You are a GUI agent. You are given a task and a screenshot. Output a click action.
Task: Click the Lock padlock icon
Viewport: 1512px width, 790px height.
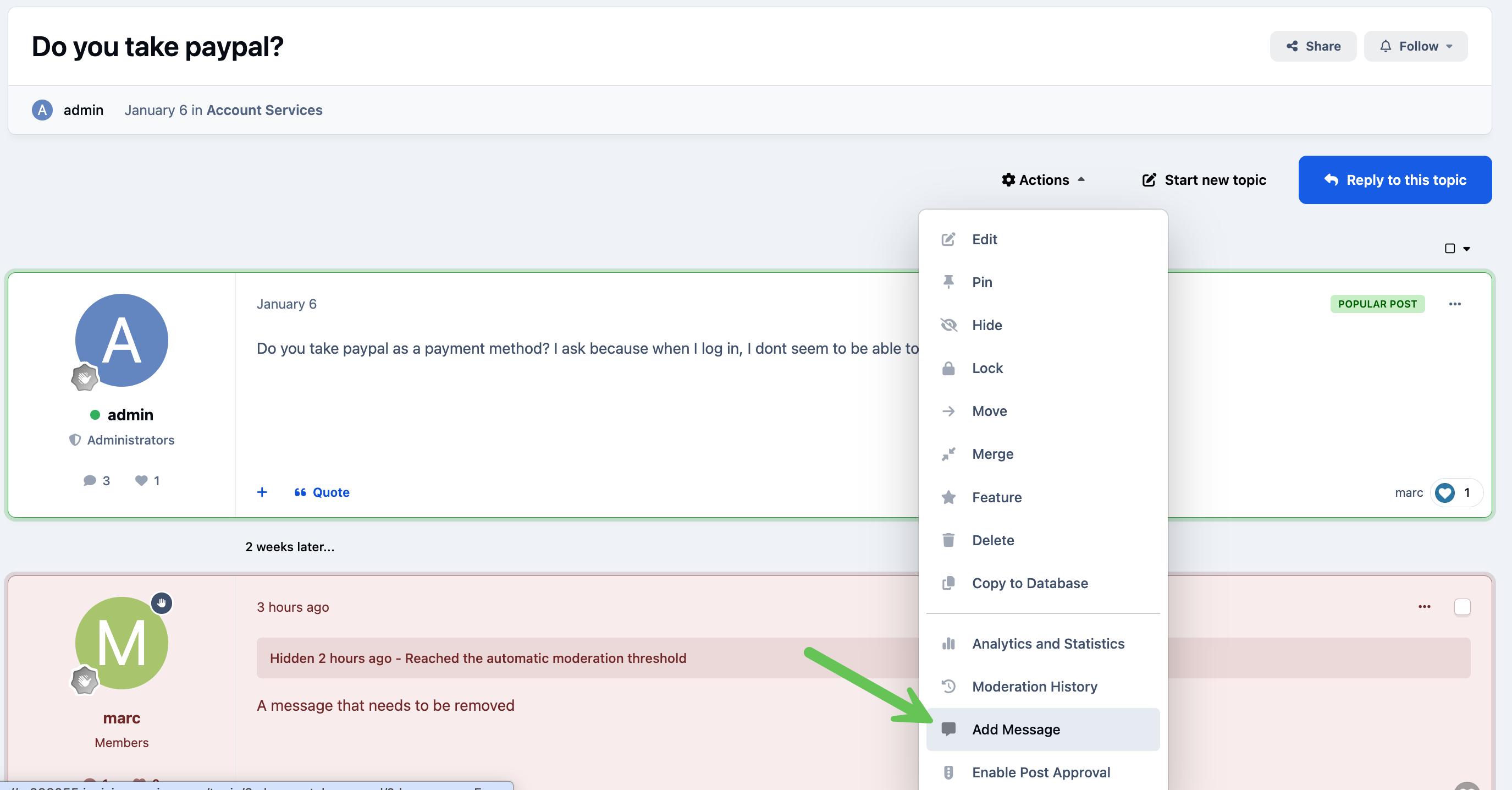click(x=948, y=368)
